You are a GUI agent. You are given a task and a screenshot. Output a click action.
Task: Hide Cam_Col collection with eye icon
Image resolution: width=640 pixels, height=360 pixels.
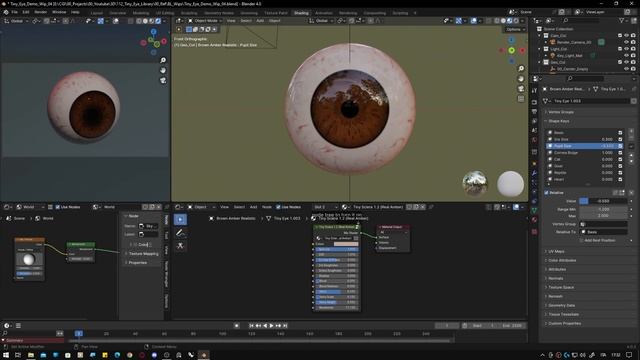pos(626,36)
